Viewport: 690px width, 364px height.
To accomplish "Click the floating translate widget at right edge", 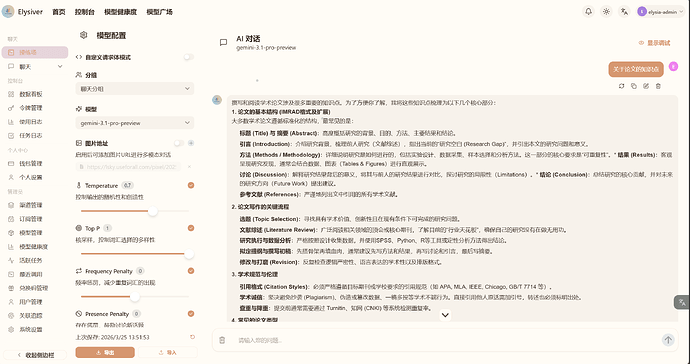I will (x=682, y=302).
